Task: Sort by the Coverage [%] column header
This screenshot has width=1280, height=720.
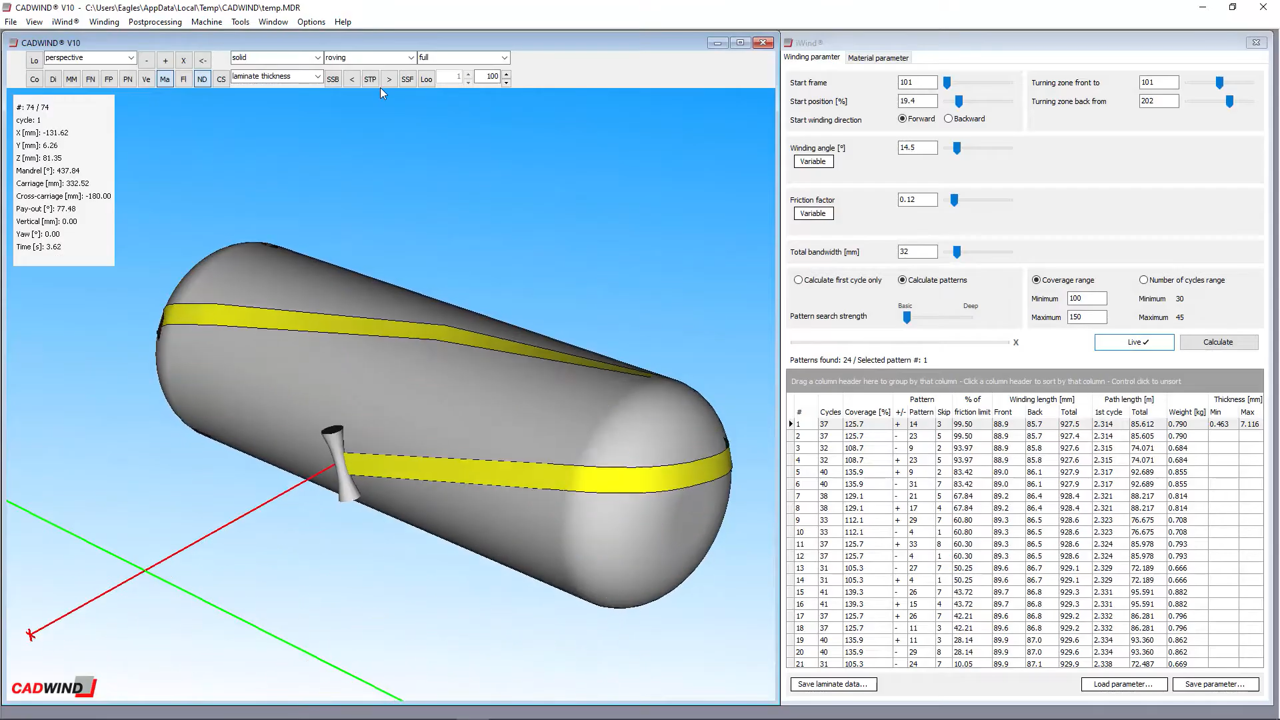Action: pos(867,412)
